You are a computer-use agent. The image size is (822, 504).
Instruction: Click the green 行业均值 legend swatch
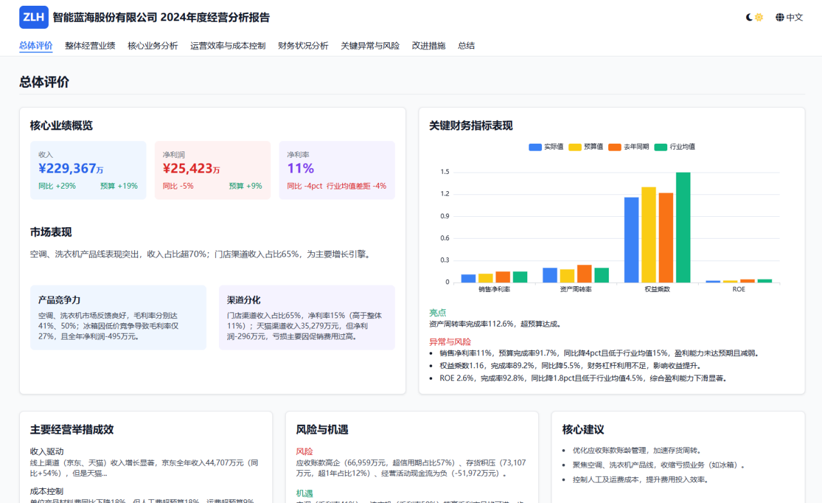coord(660,147)
